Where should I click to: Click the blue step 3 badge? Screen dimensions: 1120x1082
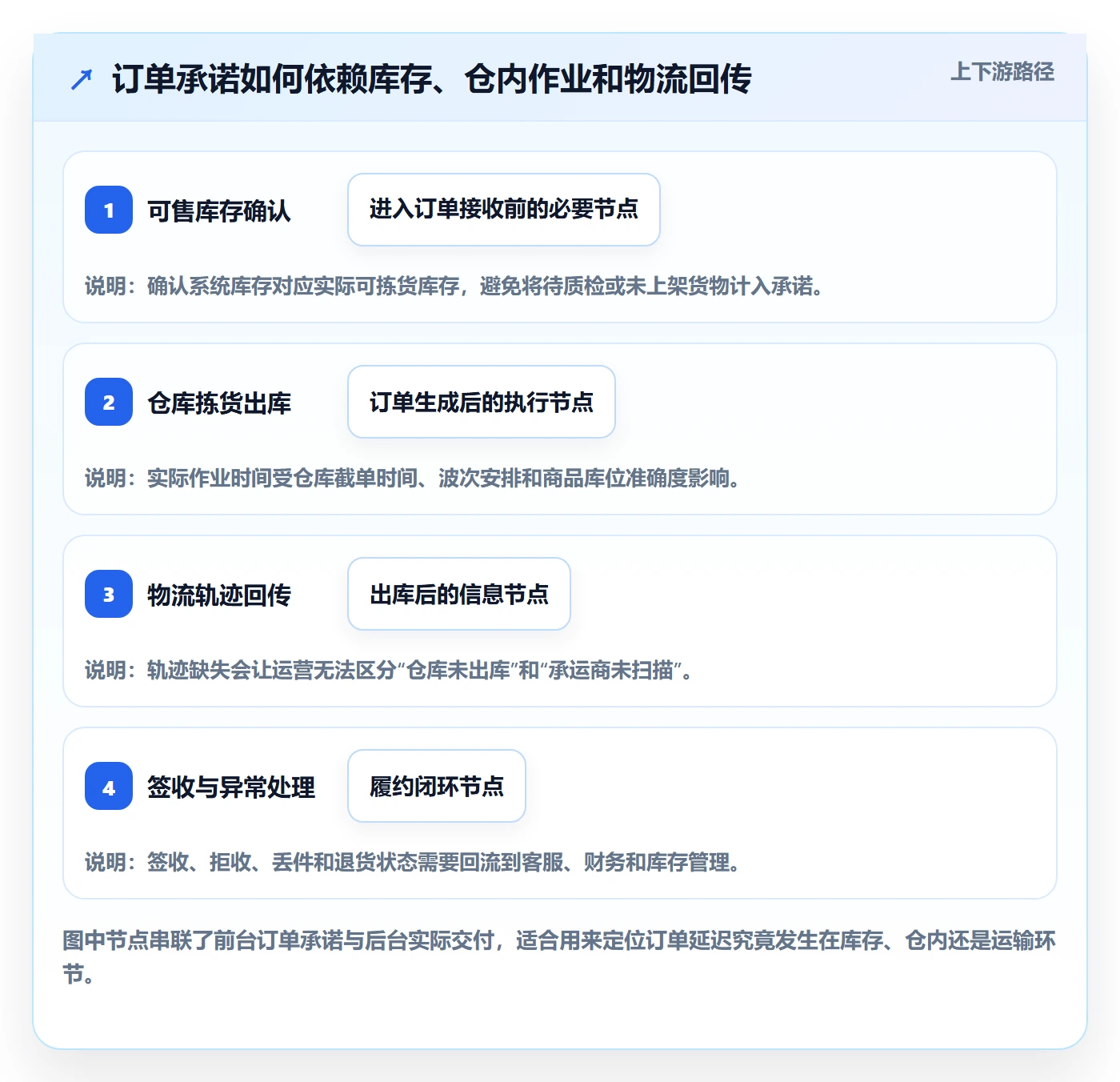click(109, 594)
